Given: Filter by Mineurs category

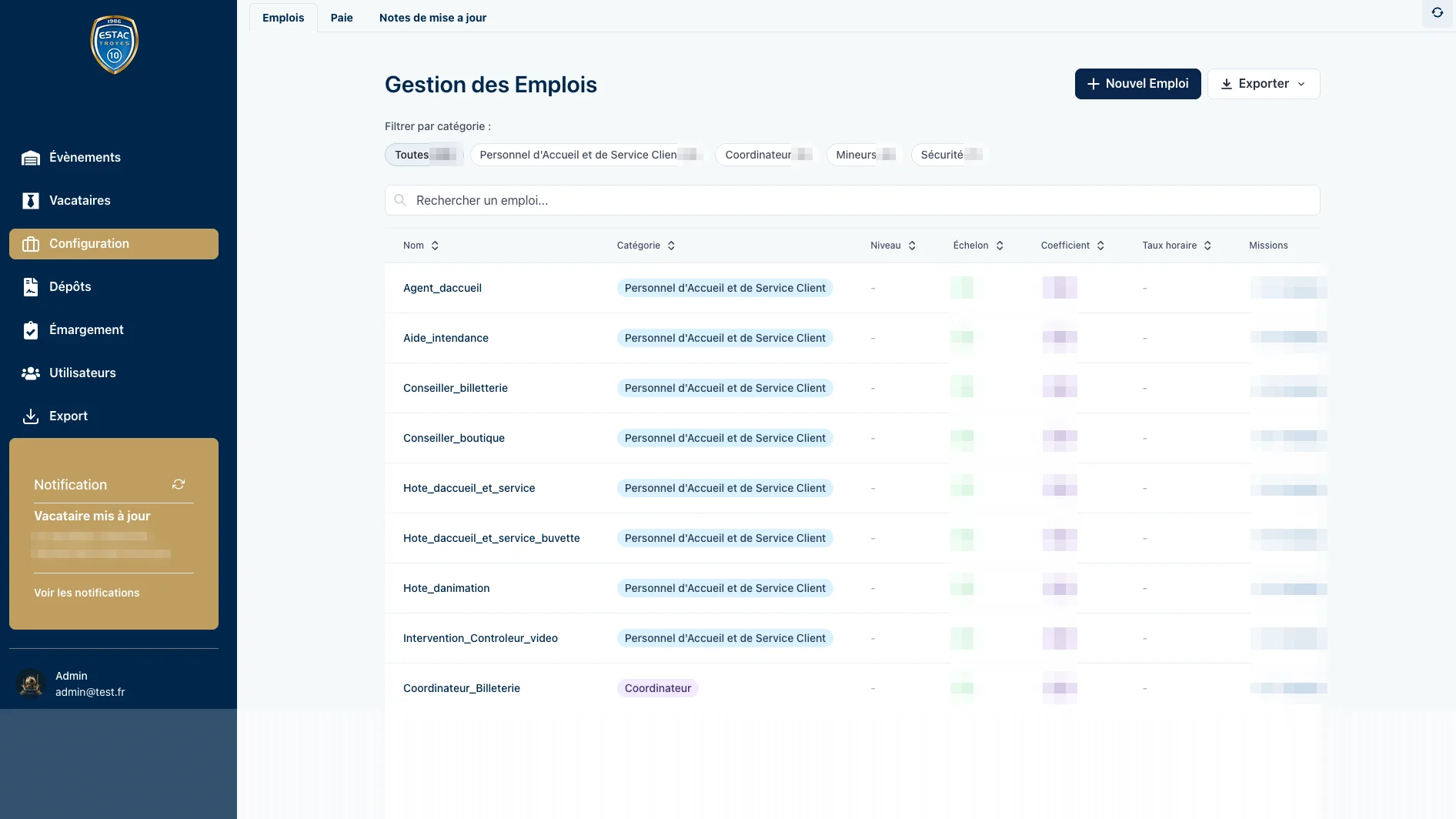Looking at the screenshot, I should (865, 155).
